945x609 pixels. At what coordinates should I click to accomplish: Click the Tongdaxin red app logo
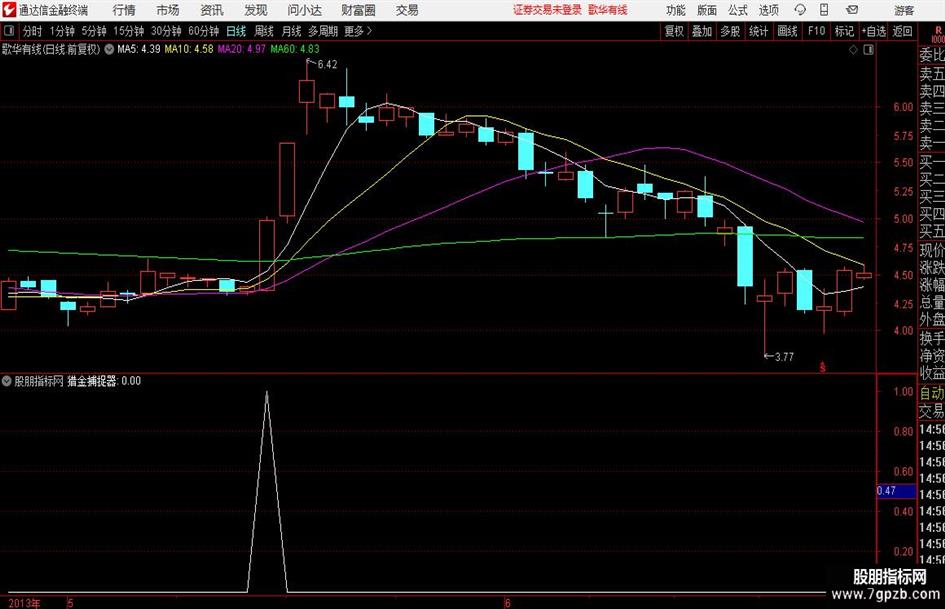pos(8,10)
